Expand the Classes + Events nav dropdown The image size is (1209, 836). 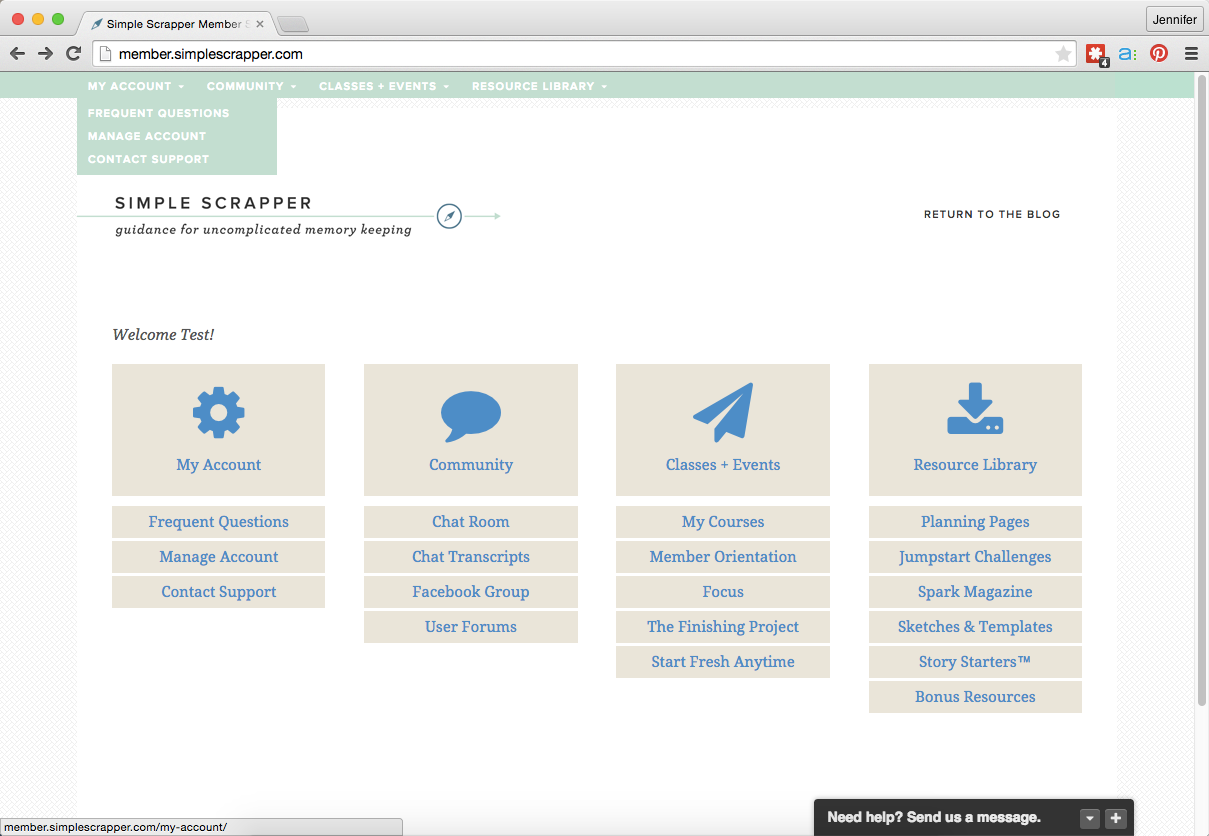click(384, 86)
